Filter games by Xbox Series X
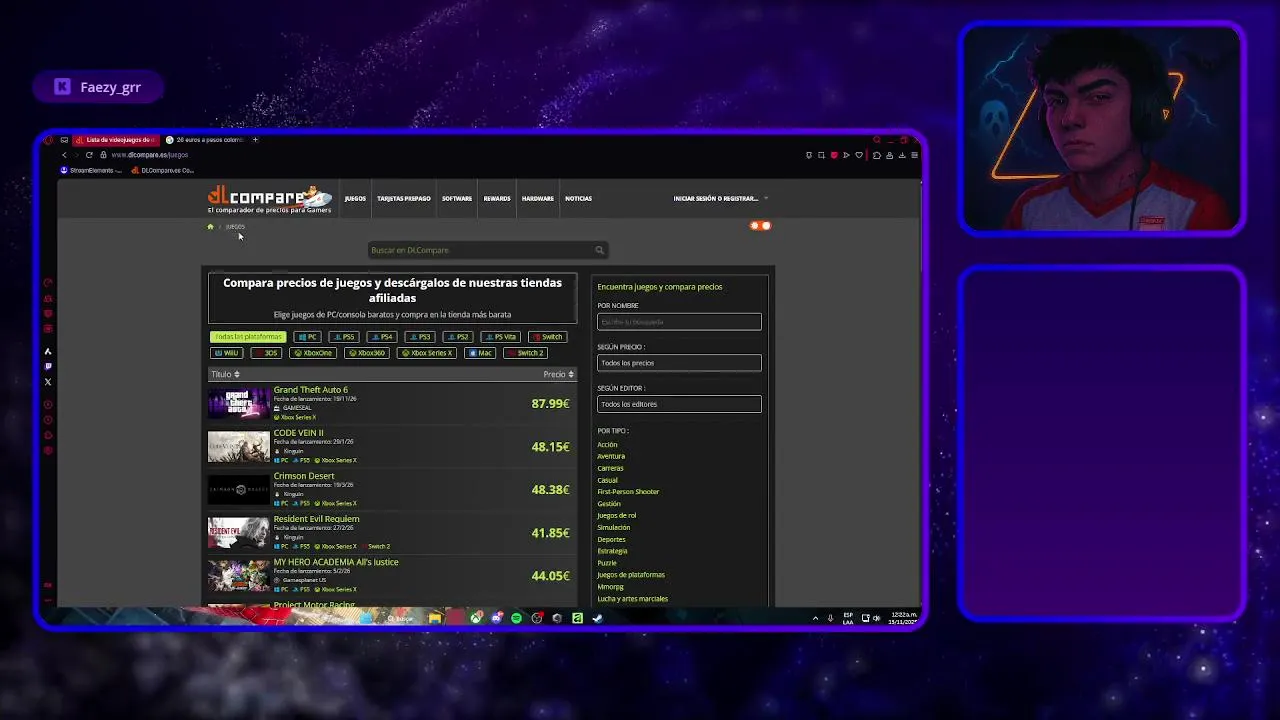Viewport: 1280px width, 720px height. (428, 353)
